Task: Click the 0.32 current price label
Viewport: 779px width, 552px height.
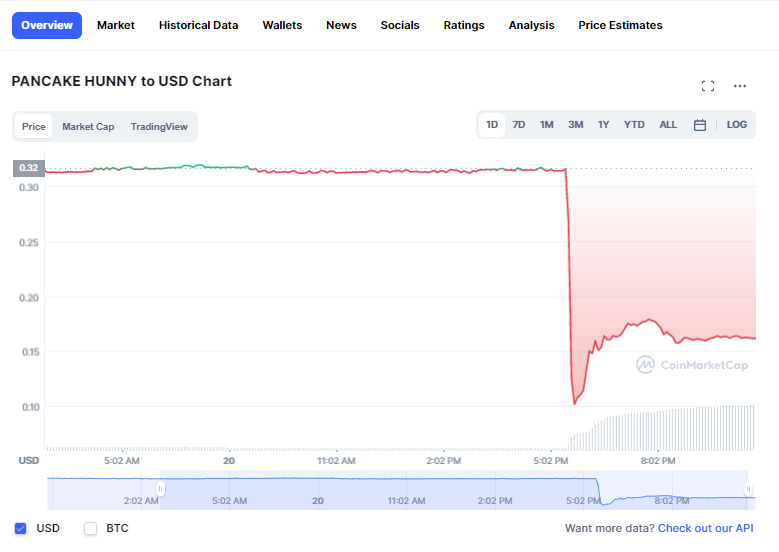Action: [x=28, y=167]
